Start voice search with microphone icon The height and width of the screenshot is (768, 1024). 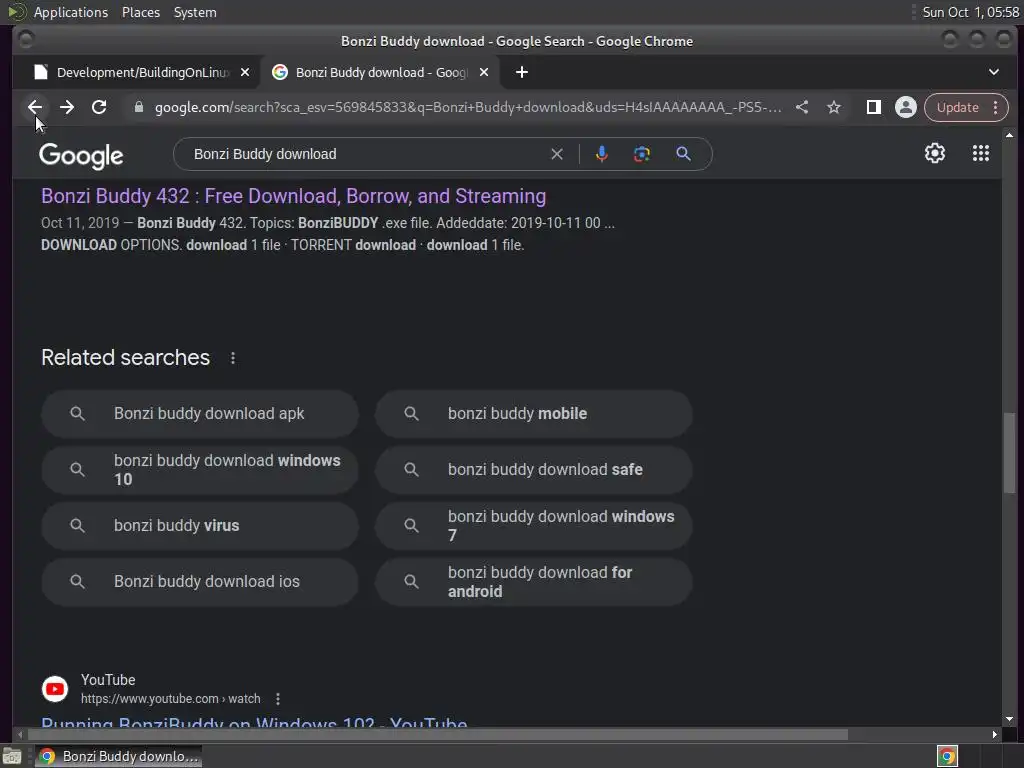[x=602, y=154]
